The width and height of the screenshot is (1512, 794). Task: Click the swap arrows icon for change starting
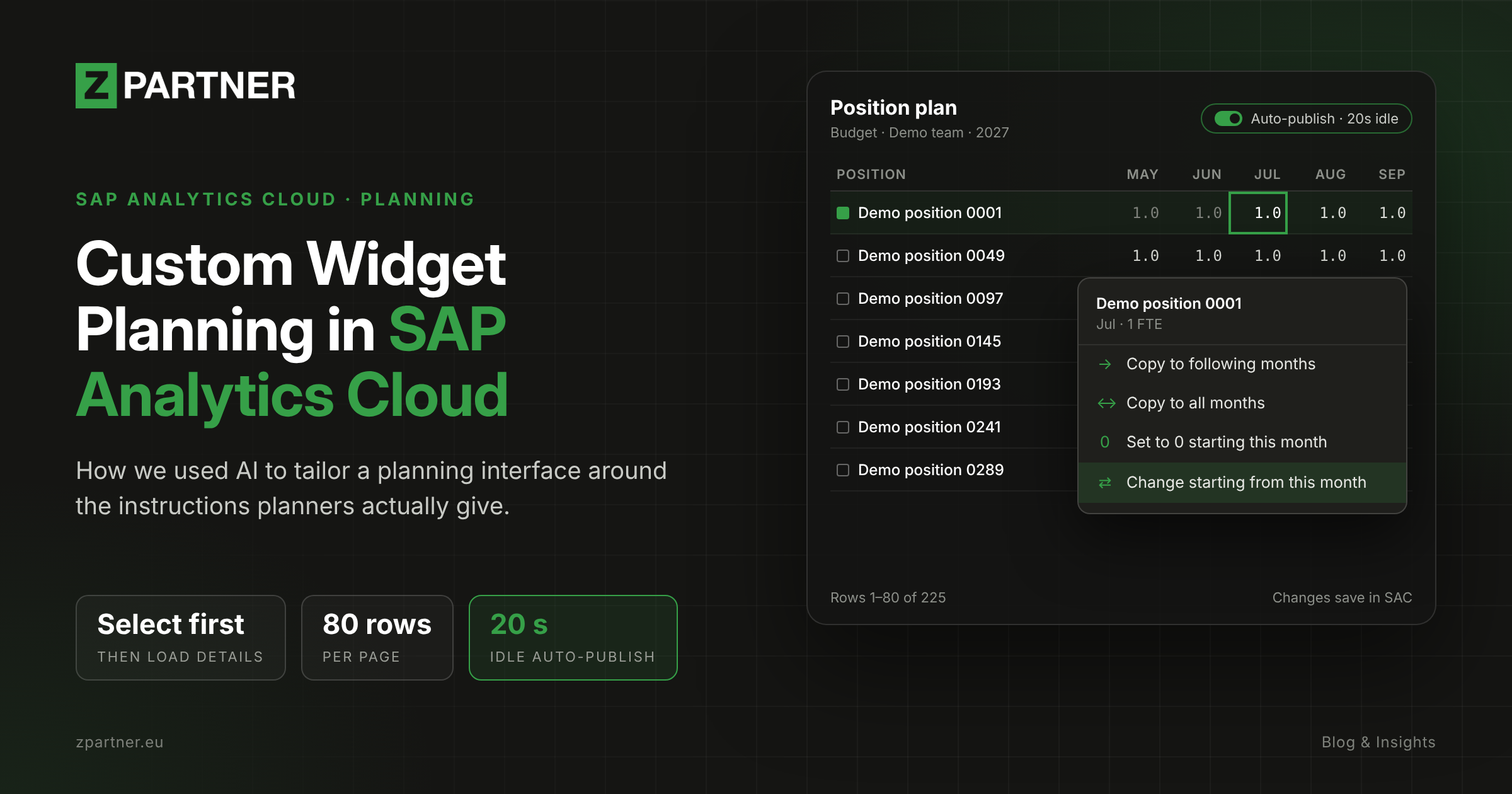pos(1105,483)
